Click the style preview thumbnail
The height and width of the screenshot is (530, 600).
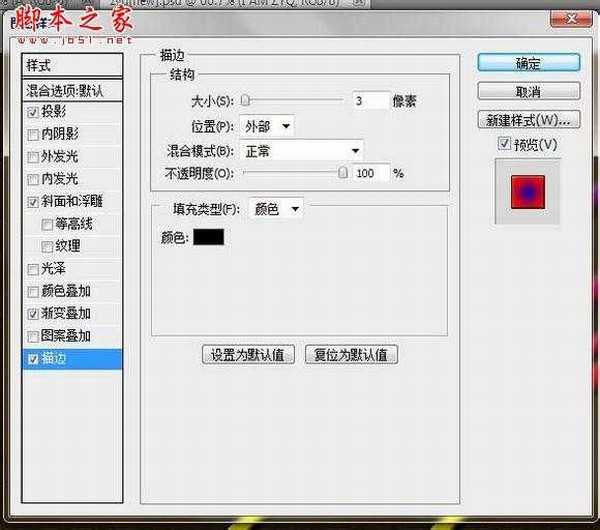coord(528,189)
